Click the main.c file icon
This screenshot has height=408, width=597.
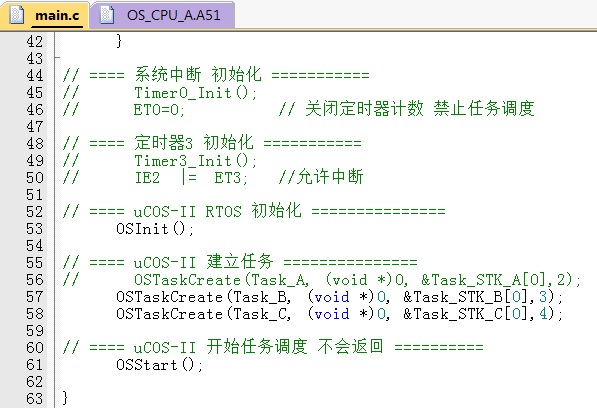[17, 15]
